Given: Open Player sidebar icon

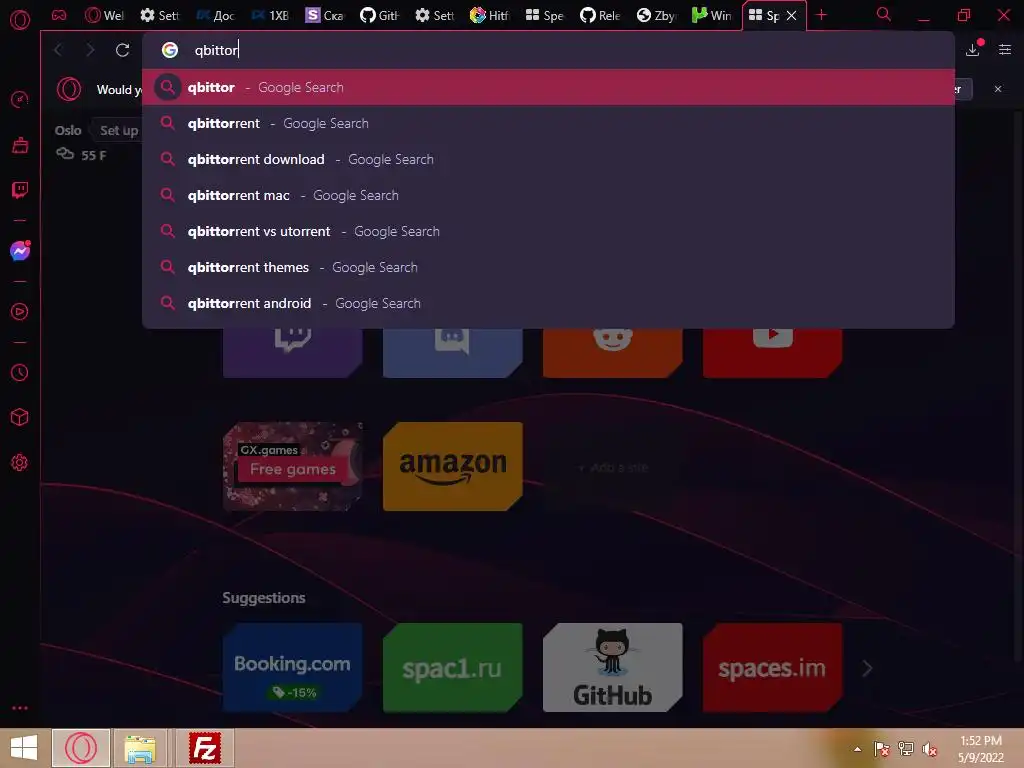Looking at the screenshot, I should 20,312.
